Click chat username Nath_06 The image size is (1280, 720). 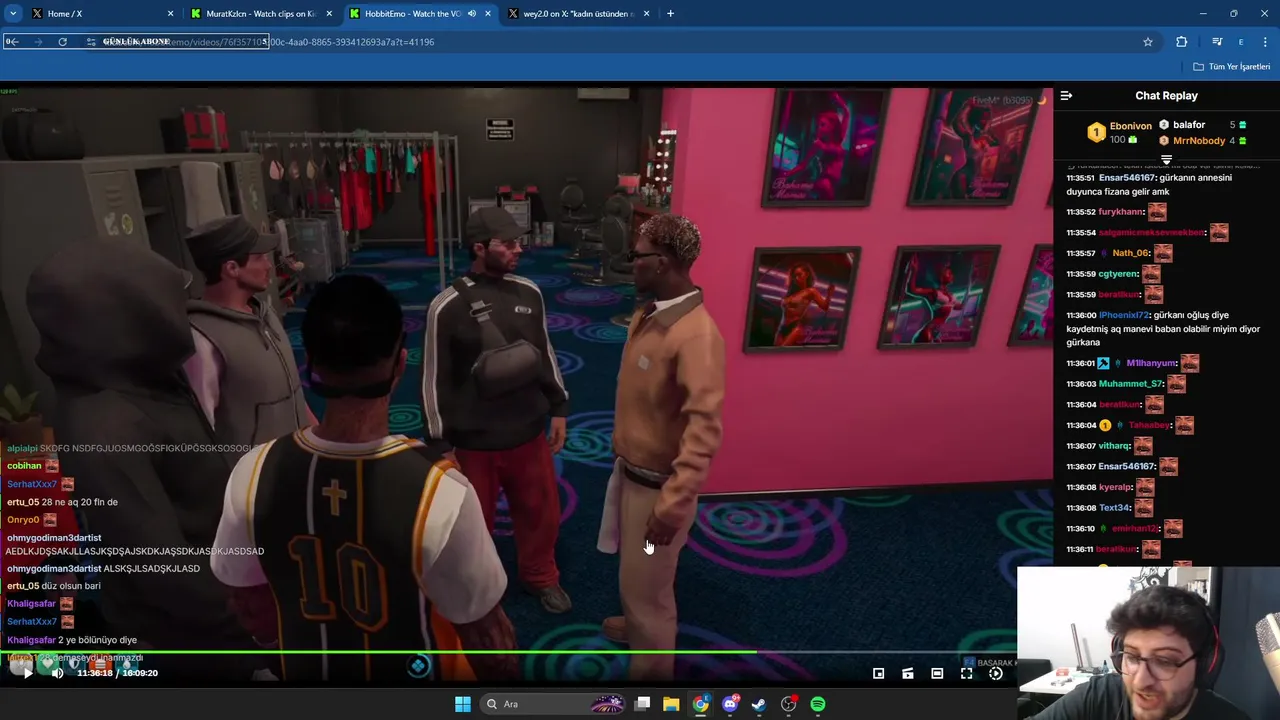click(1132, 253)
